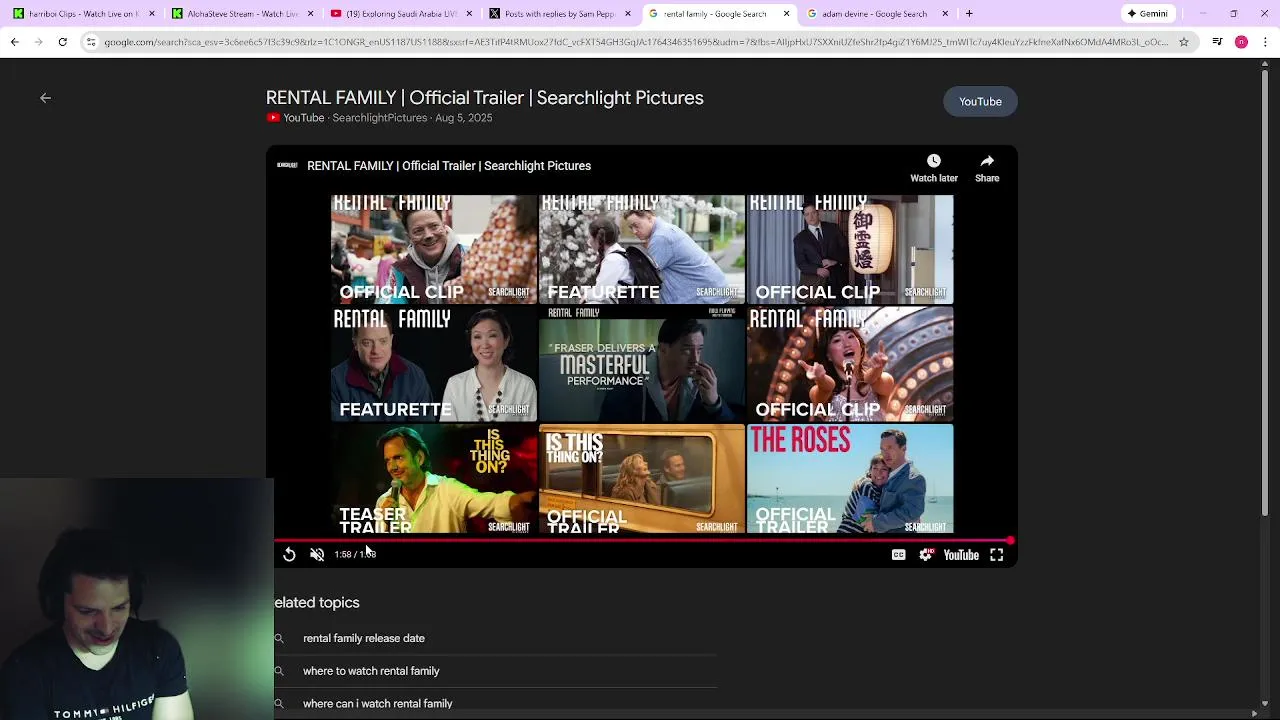Screen dimensions: 1280x720
Task: Switch to the AlohaSteve Stream tab
Action: click(x=242, y=14)
